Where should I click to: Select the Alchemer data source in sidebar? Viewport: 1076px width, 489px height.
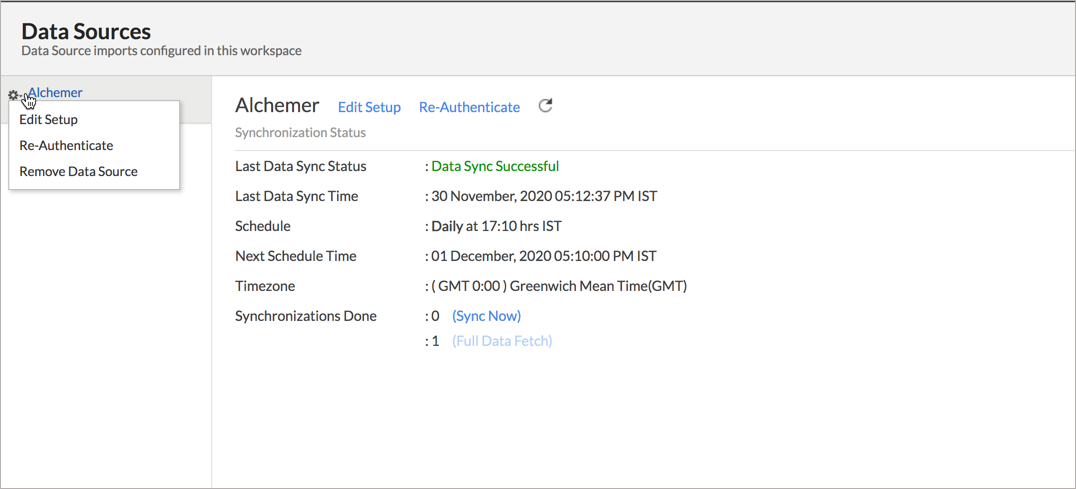(x=56, y=93)
